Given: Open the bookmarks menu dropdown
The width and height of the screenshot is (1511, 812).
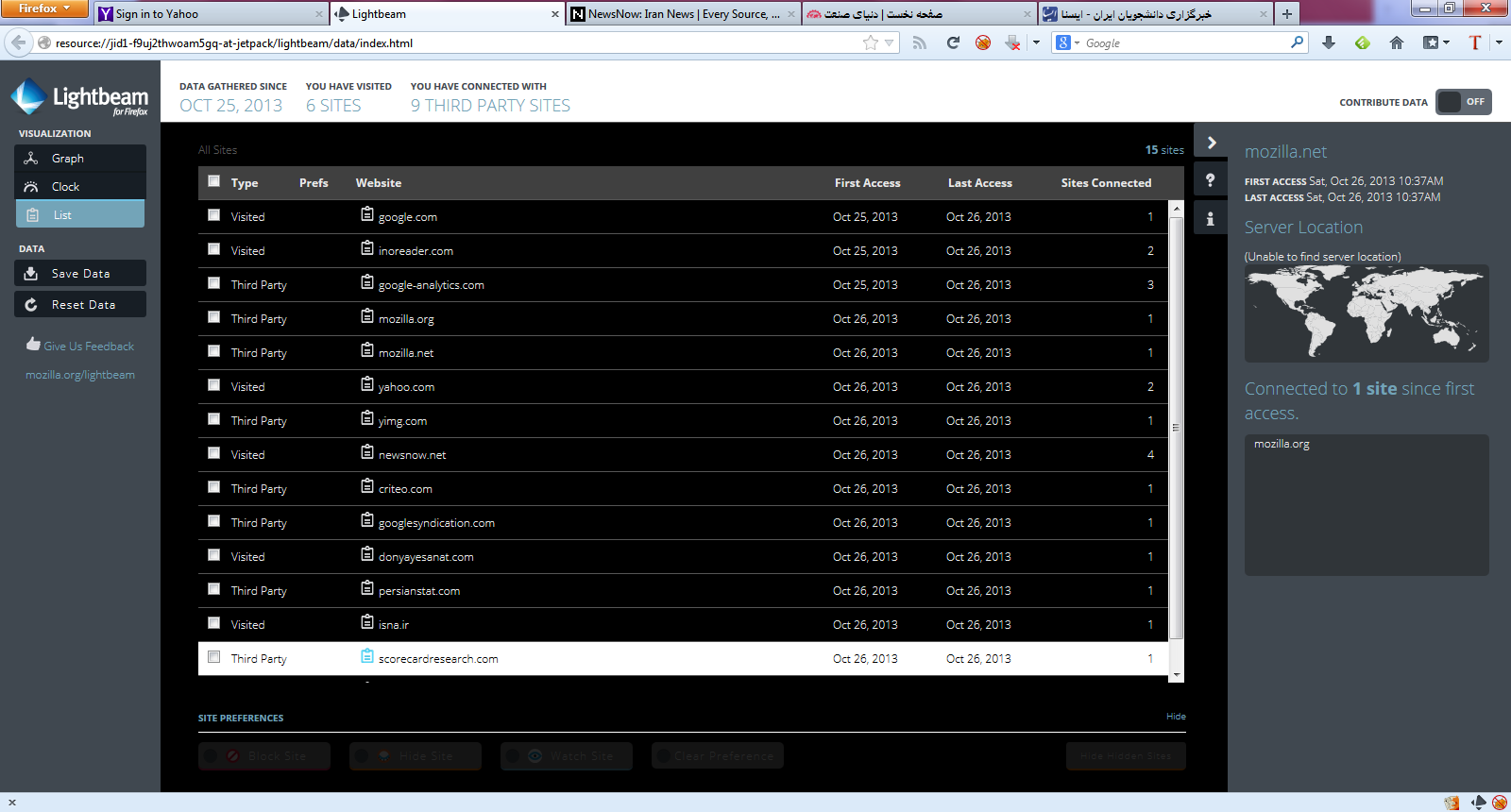Looking at the screenshot, I should coord(1436,42).
